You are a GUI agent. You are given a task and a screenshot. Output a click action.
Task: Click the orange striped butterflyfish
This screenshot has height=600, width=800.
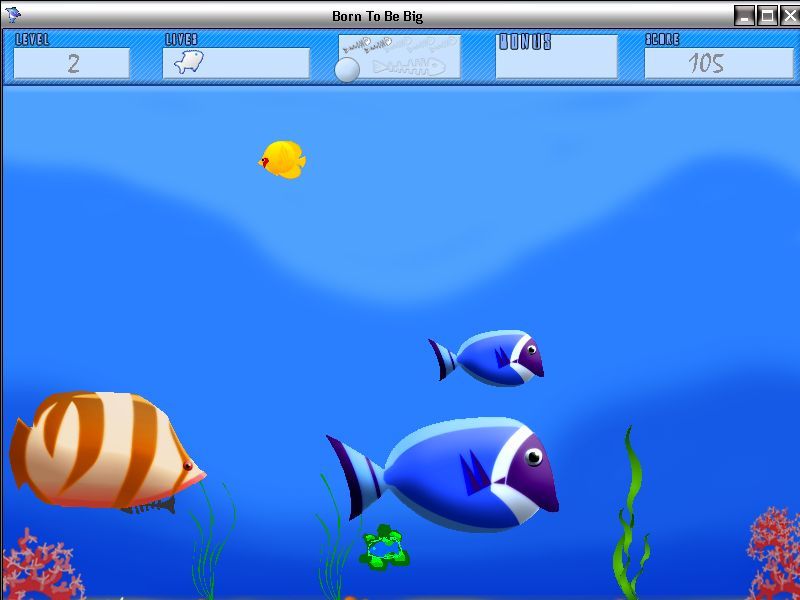(108, 449)
